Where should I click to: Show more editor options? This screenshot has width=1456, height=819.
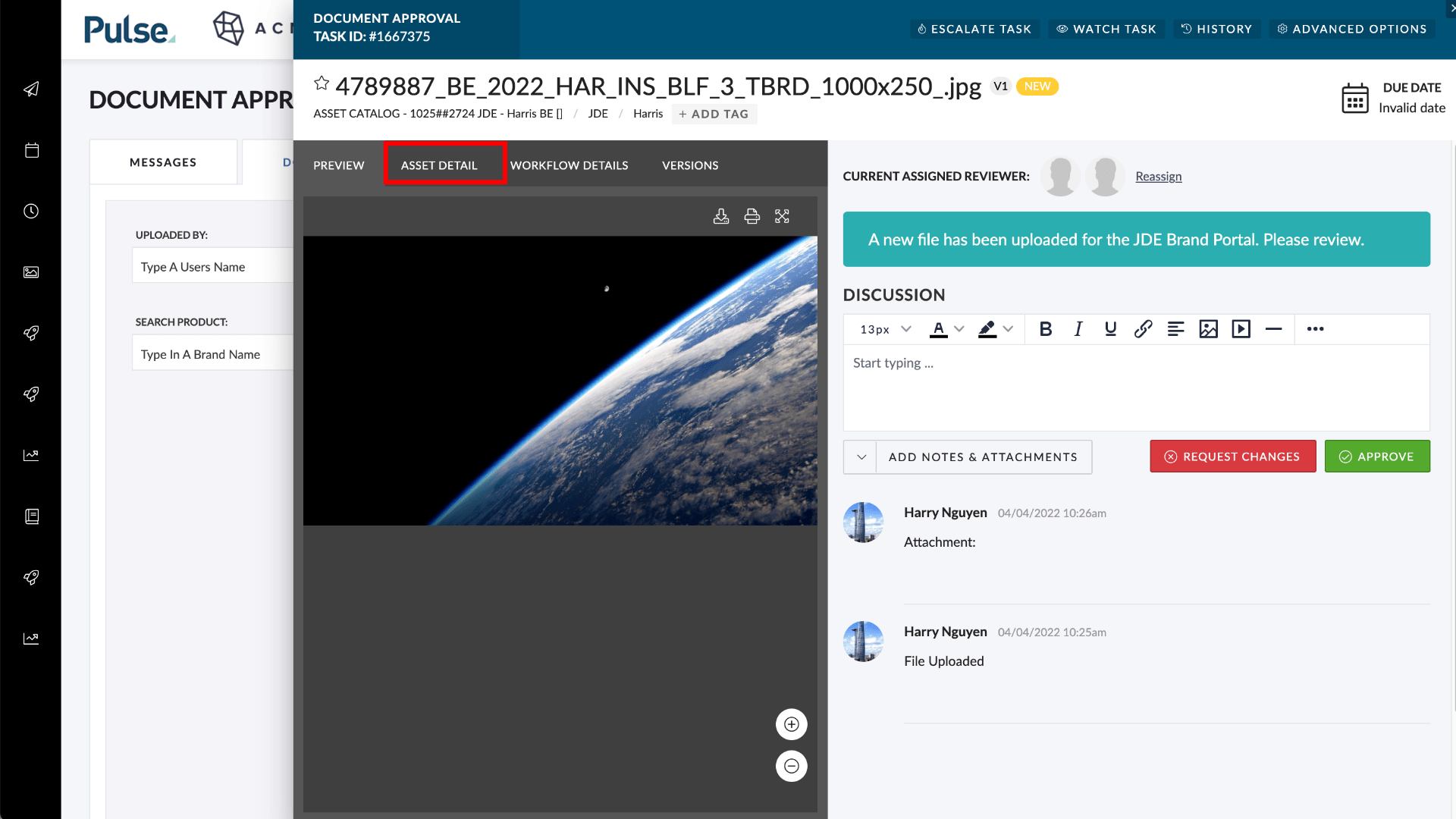(x=1316, y=329)
